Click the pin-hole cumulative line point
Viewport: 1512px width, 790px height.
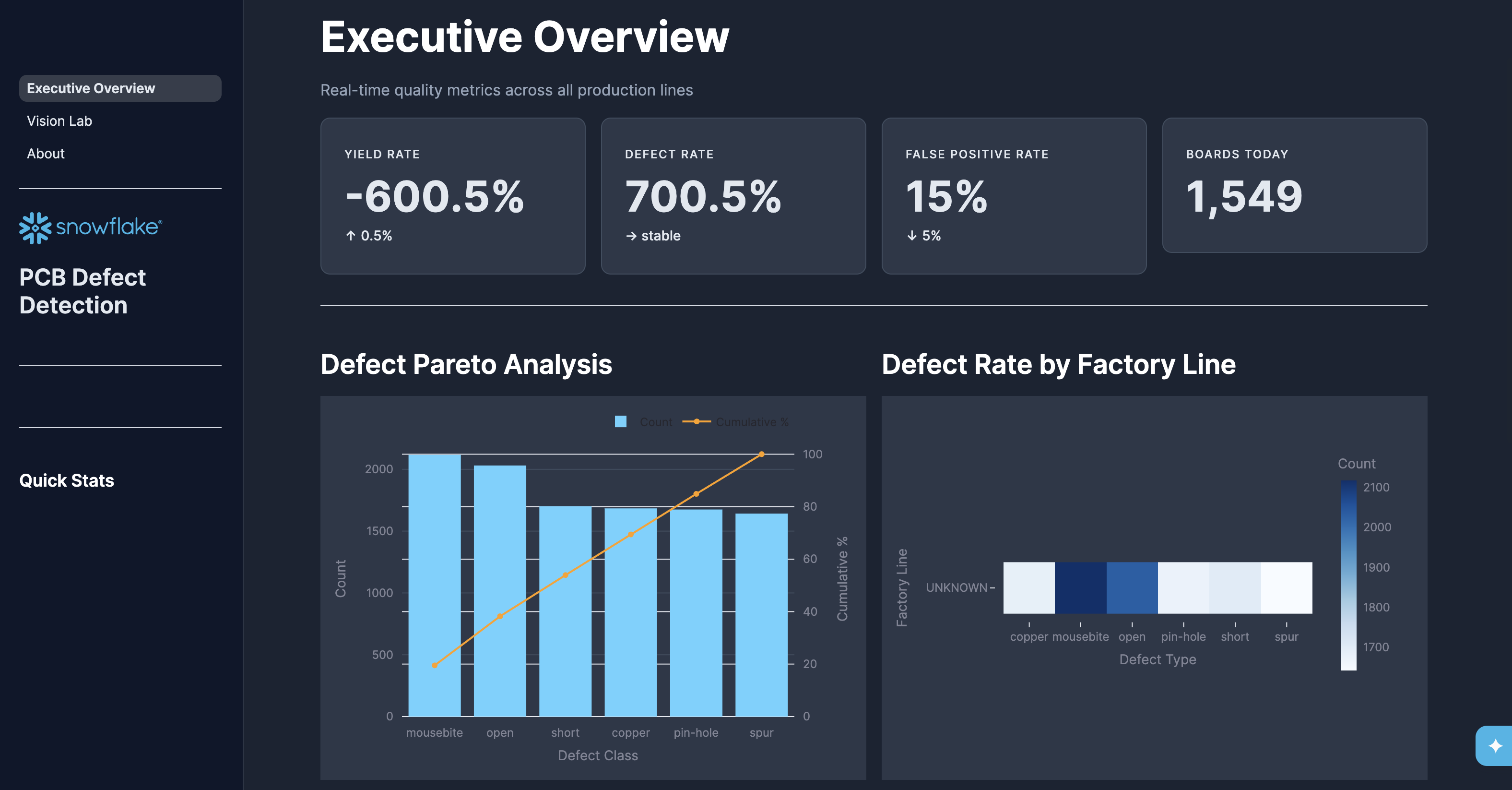696,494
